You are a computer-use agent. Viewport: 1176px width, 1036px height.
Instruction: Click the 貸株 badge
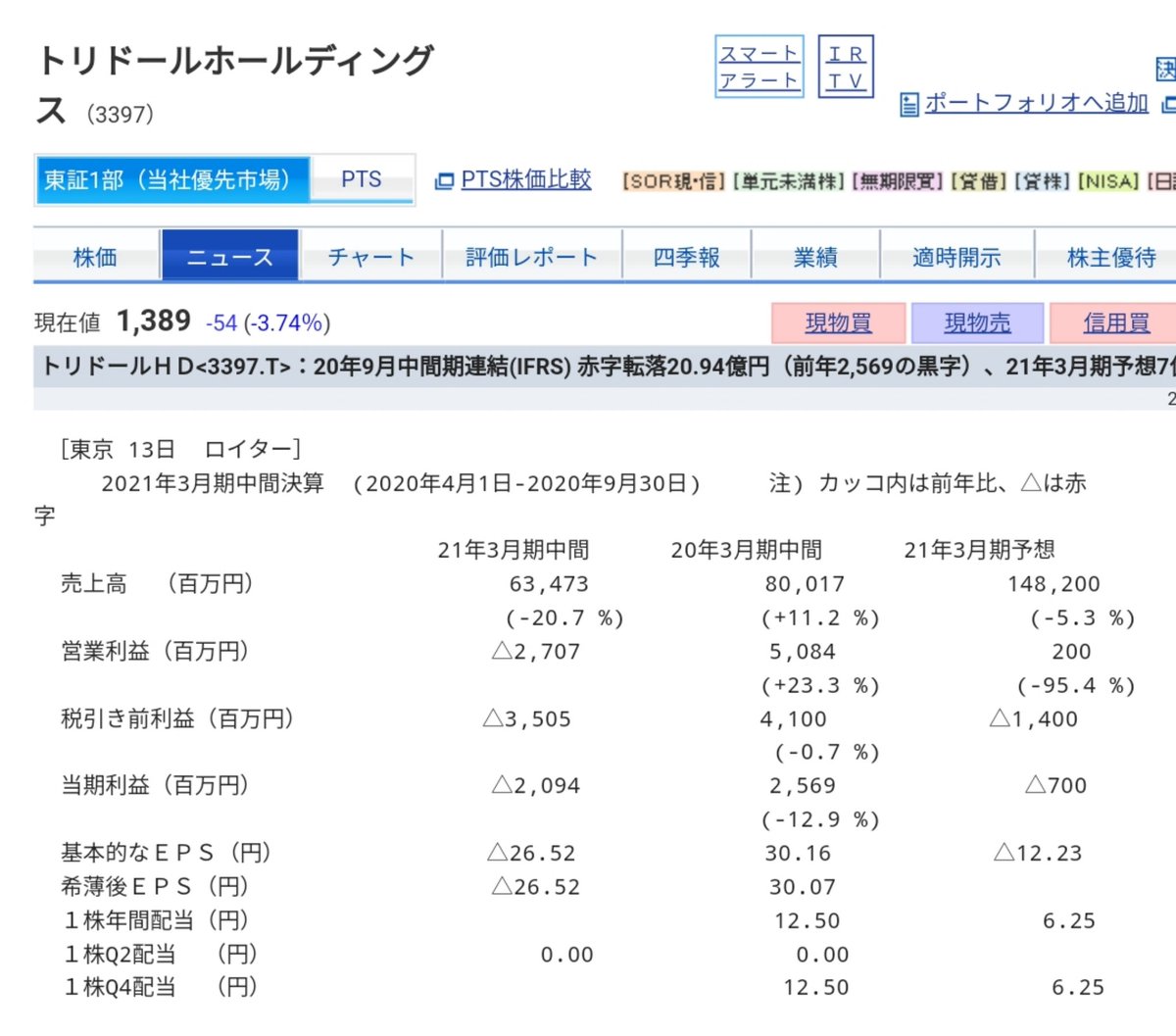click(1042, 181)
